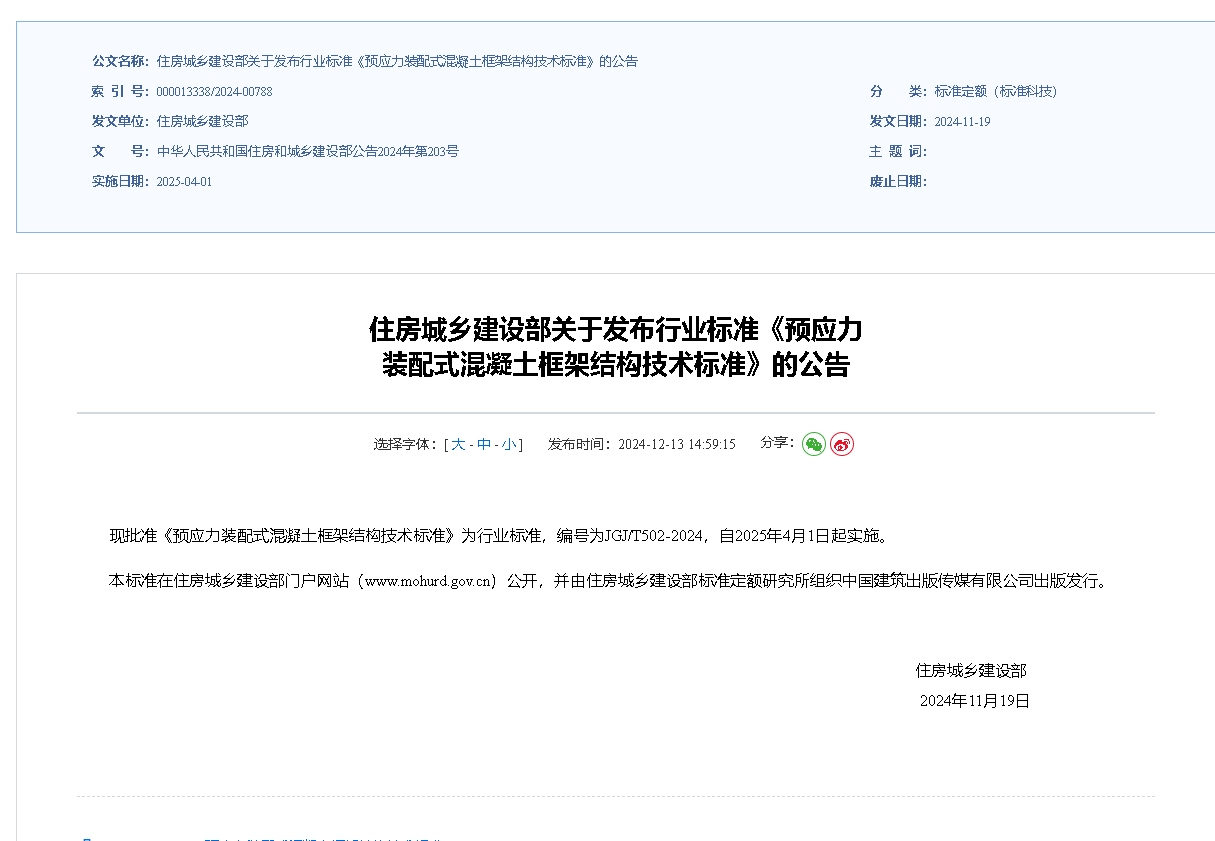Screen dimensions: 1215x841
Task: Click the signing date 2024年11月19日
Action: coord(975,701)
